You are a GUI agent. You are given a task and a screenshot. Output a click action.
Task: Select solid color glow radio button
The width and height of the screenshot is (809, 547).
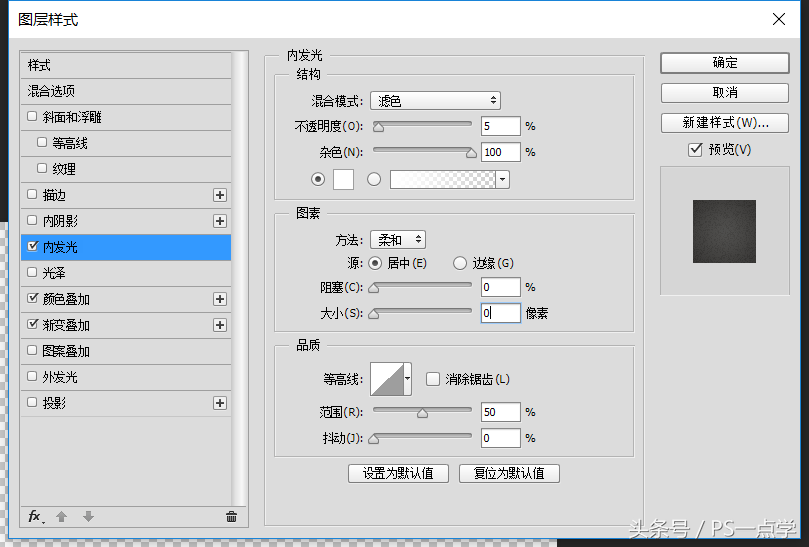coord(318,179)
